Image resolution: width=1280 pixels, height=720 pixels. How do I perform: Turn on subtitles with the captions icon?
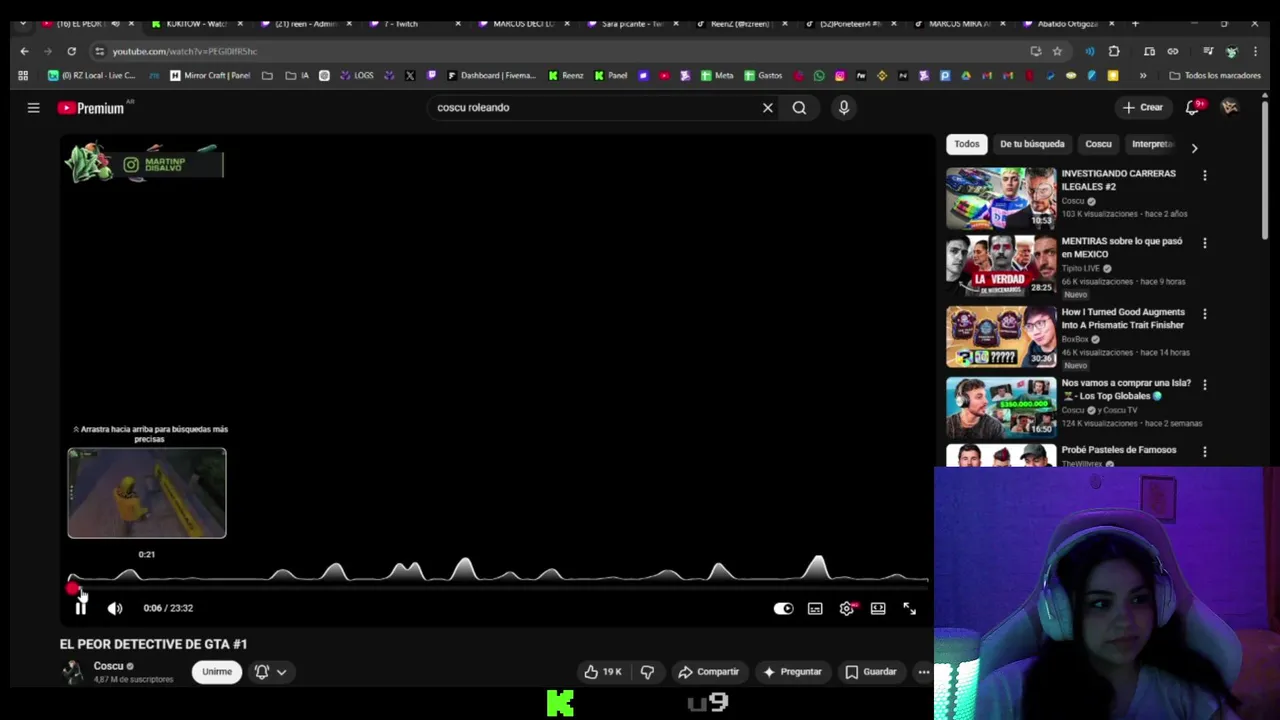point(815,608)
